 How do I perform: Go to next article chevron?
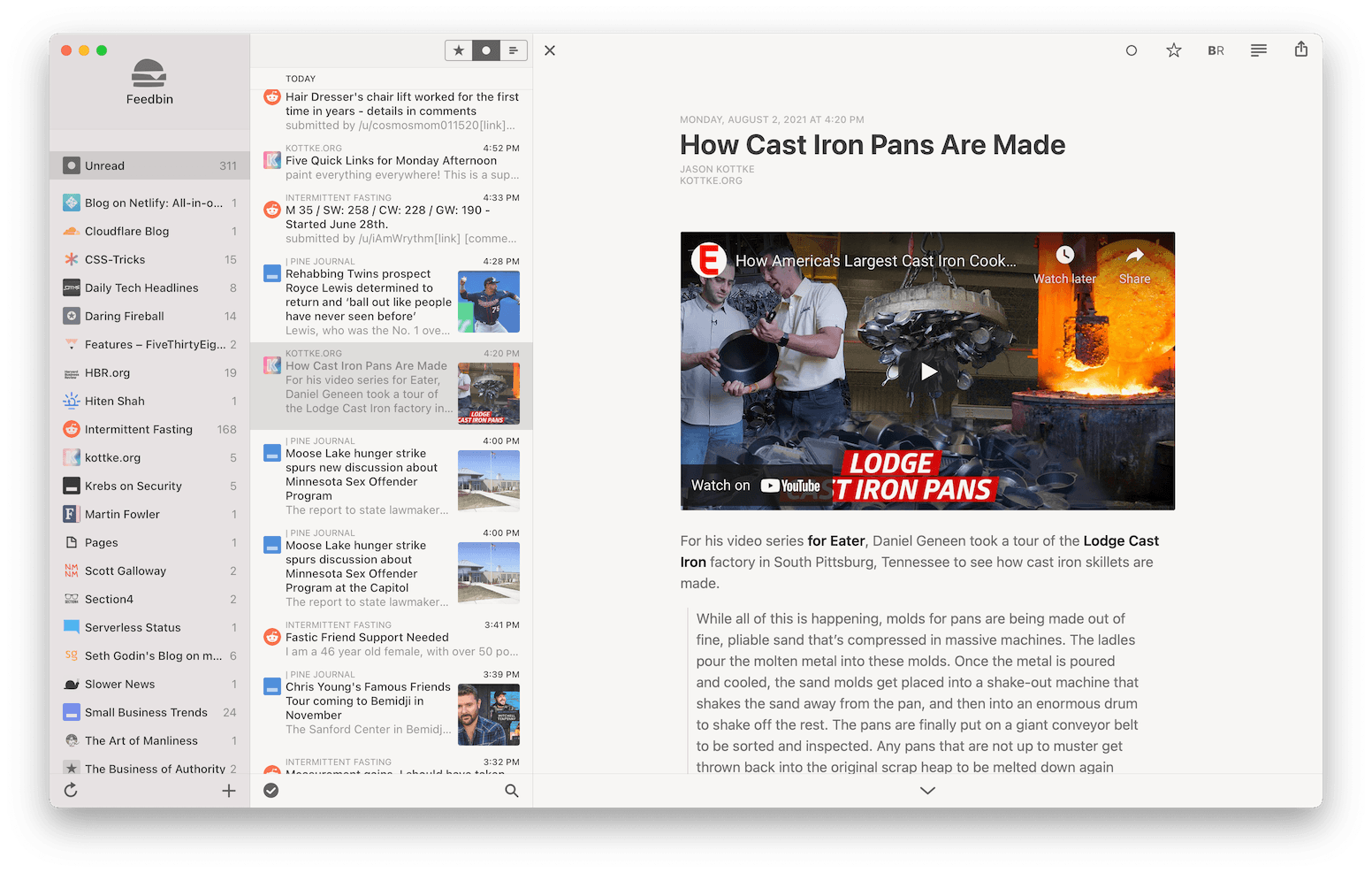tap(927, 791)
